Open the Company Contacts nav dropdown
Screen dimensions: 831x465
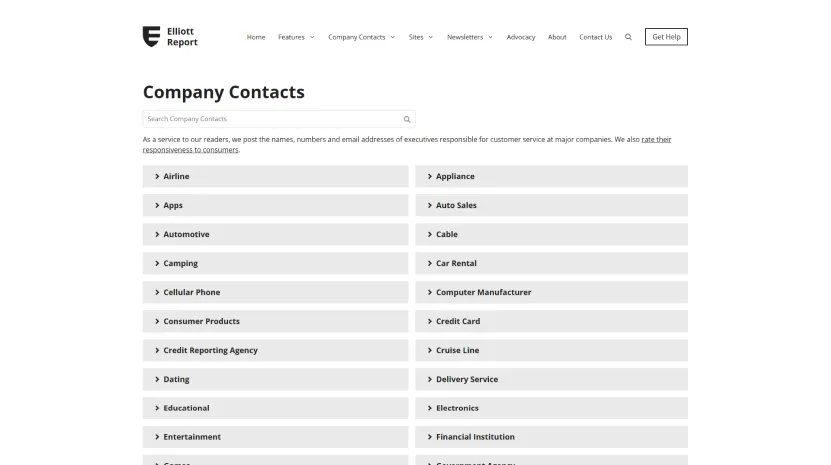pyautogui.click(x=361, y=37)
